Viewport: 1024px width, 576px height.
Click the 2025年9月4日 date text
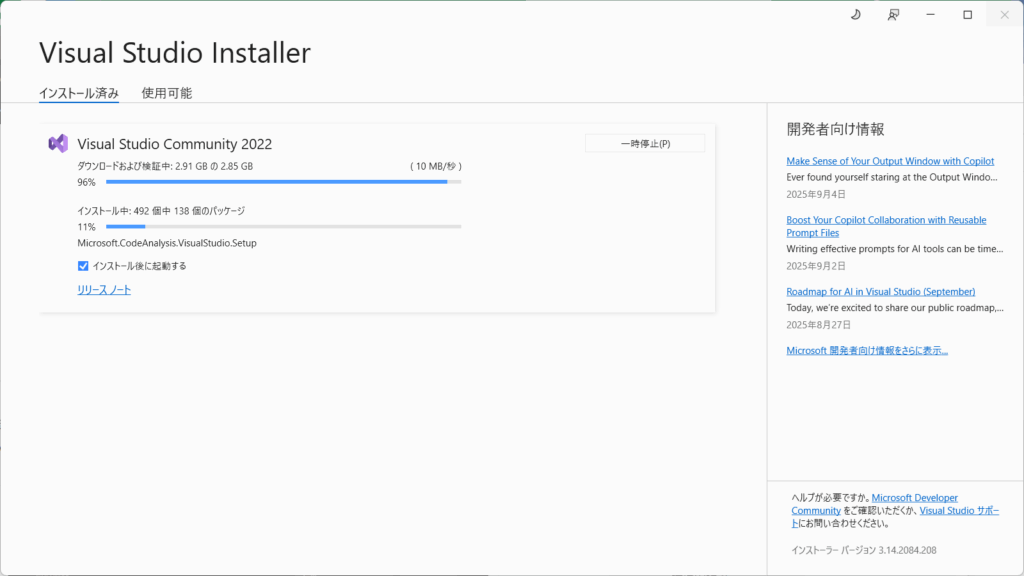[x=816, y=194]
